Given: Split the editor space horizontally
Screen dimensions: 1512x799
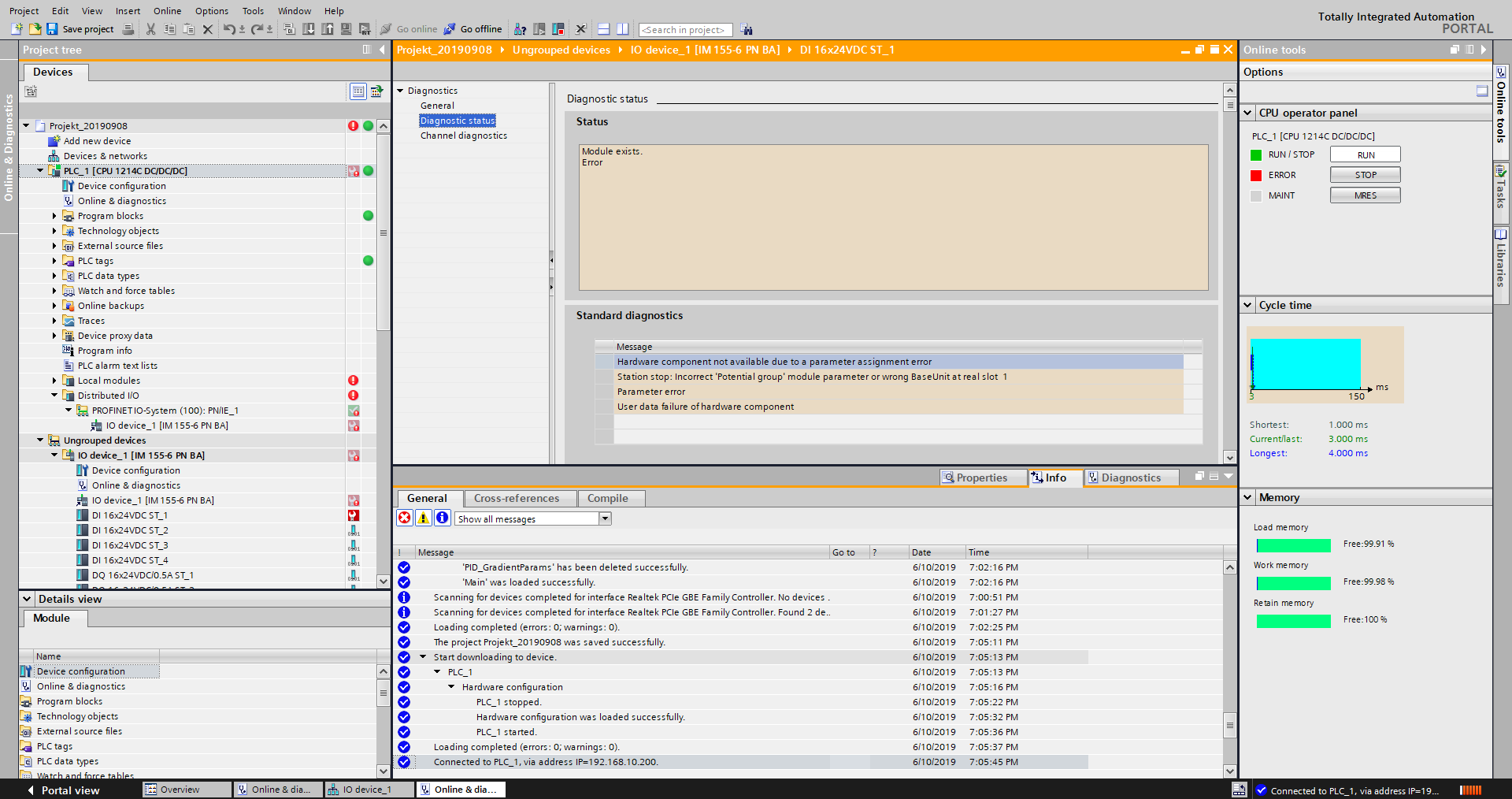Looking at the screenshot, I should pos(604,29).
